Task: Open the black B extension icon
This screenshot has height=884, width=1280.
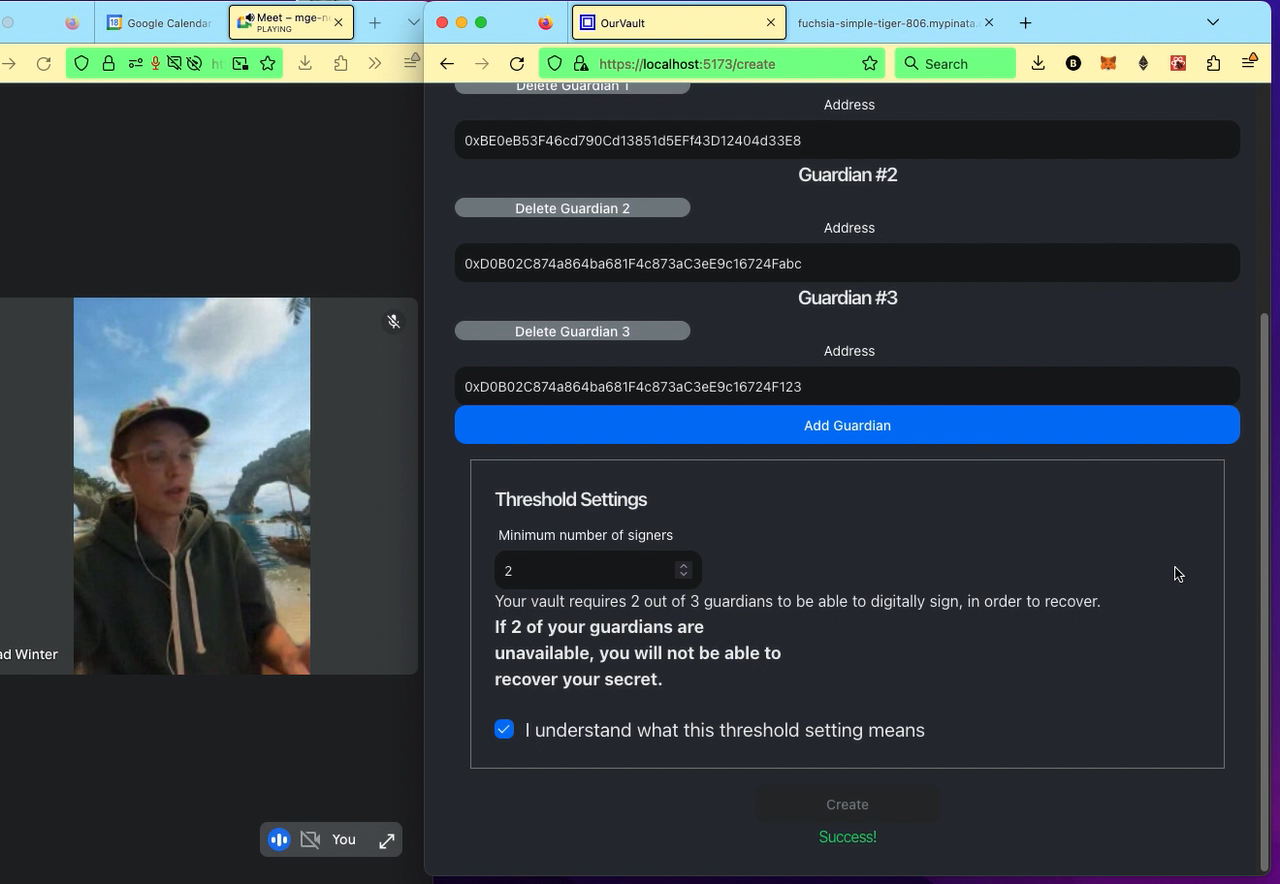Action: pos(1073,63)
